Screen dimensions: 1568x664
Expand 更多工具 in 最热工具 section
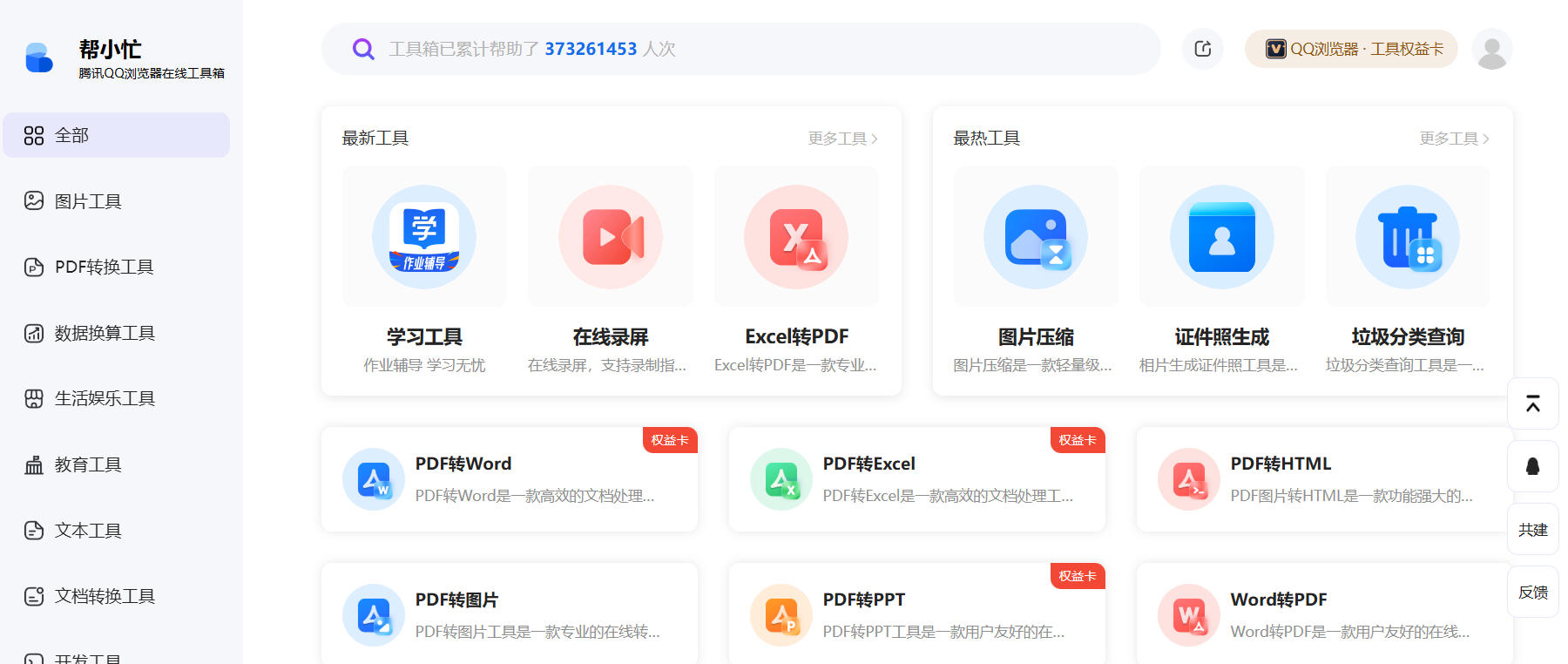coord(1455,139)
